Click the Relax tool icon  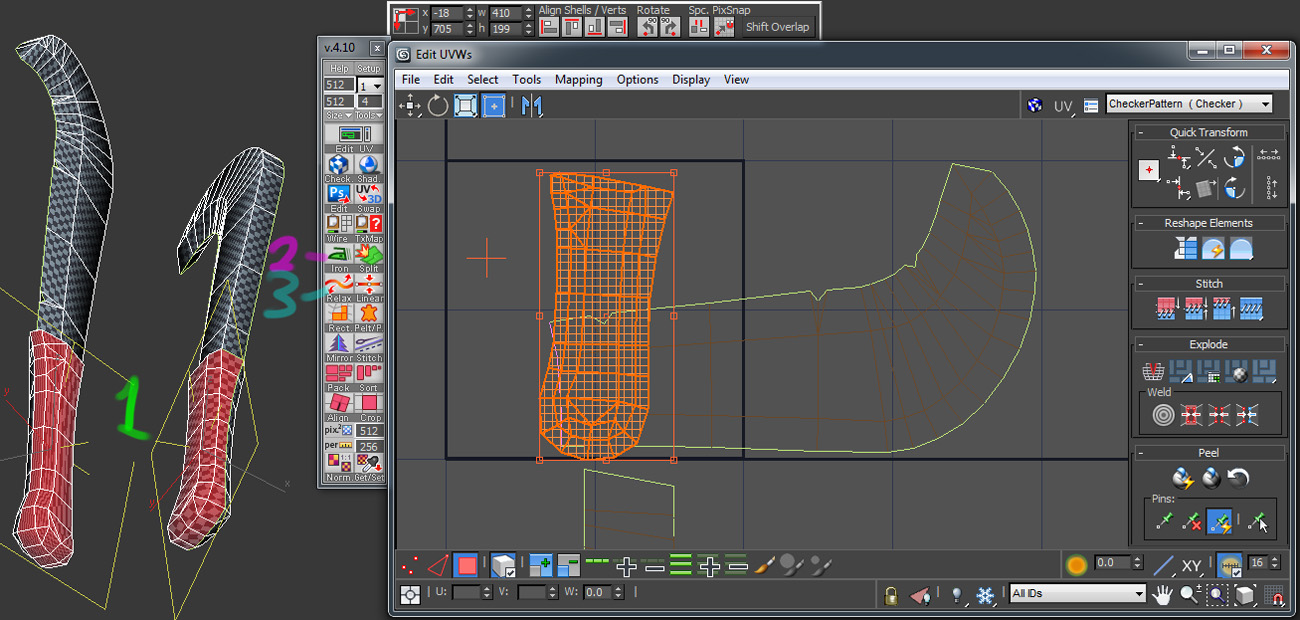340,284
